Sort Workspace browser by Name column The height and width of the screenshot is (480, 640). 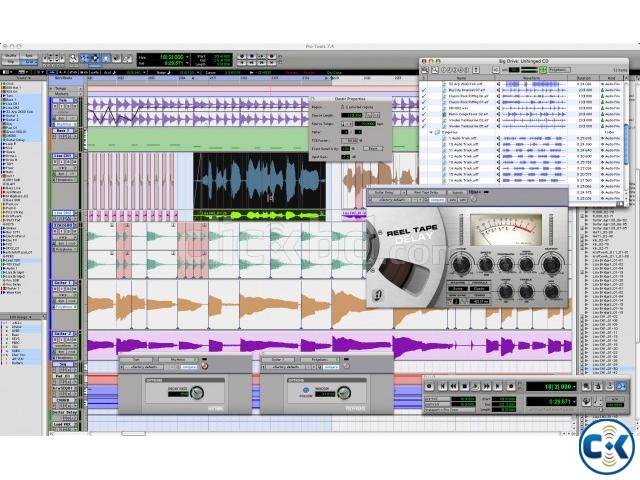click(x=462, y=78)
